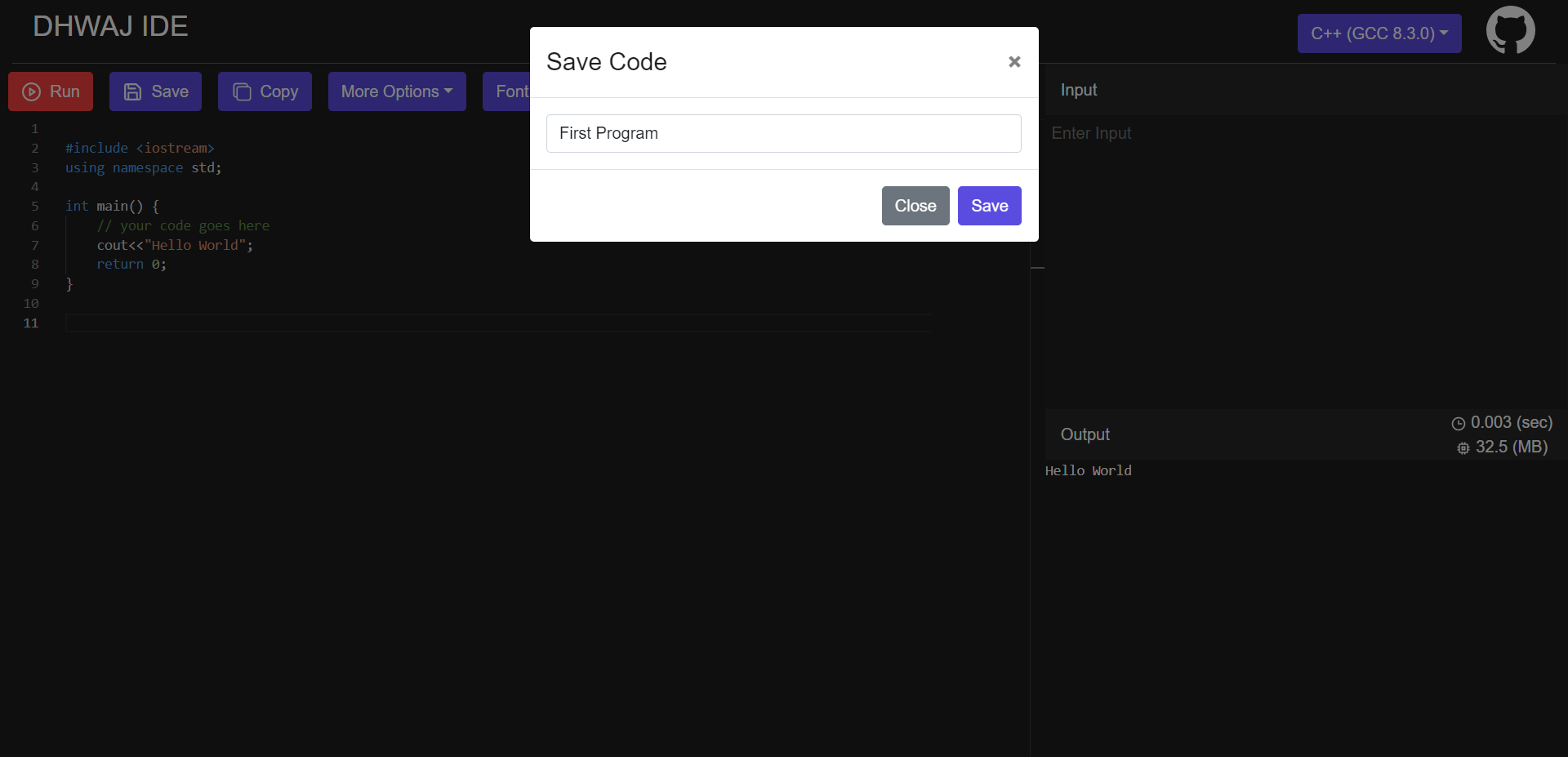This screenshot has width=1568, height=757.
Task: Open the Font button in the toolbar
Action: [x=507, y=91]
